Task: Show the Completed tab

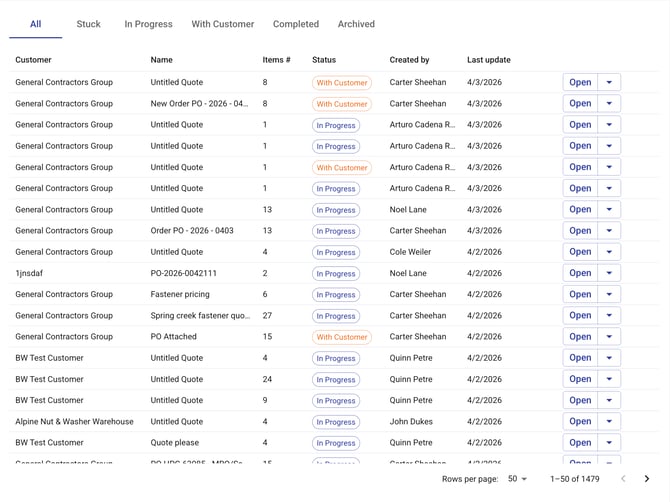Action: tap(296, 24)
